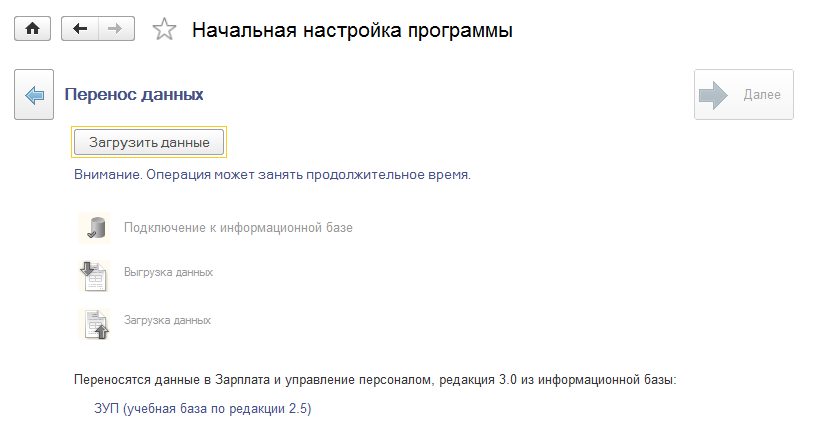Viewport: 815px width, 430px height.
Task: Click the data export step icon
Action: pos(93,273)
